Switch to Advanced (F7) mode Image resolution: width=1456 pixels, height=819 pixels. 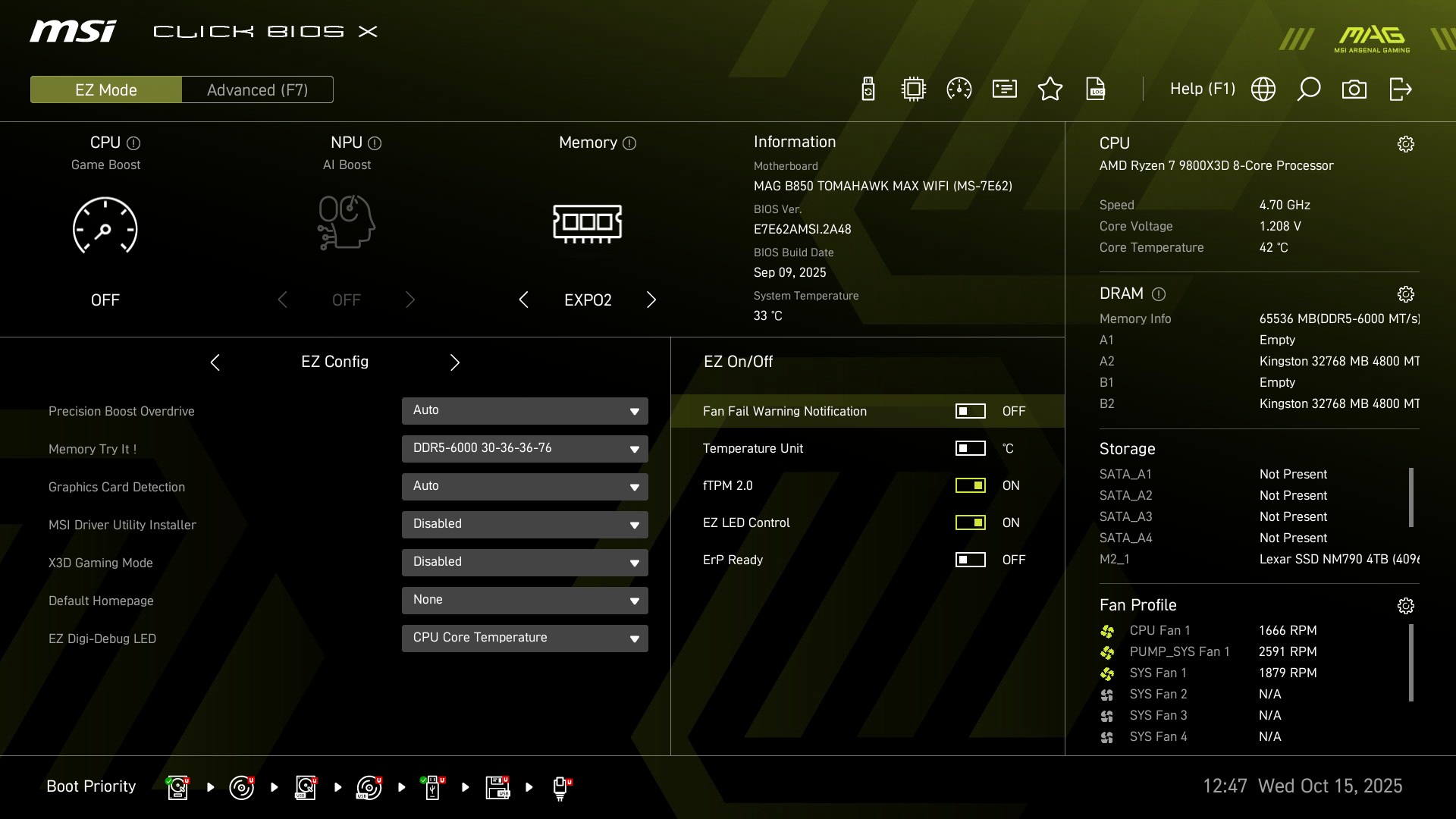click(x=257, y=89)
